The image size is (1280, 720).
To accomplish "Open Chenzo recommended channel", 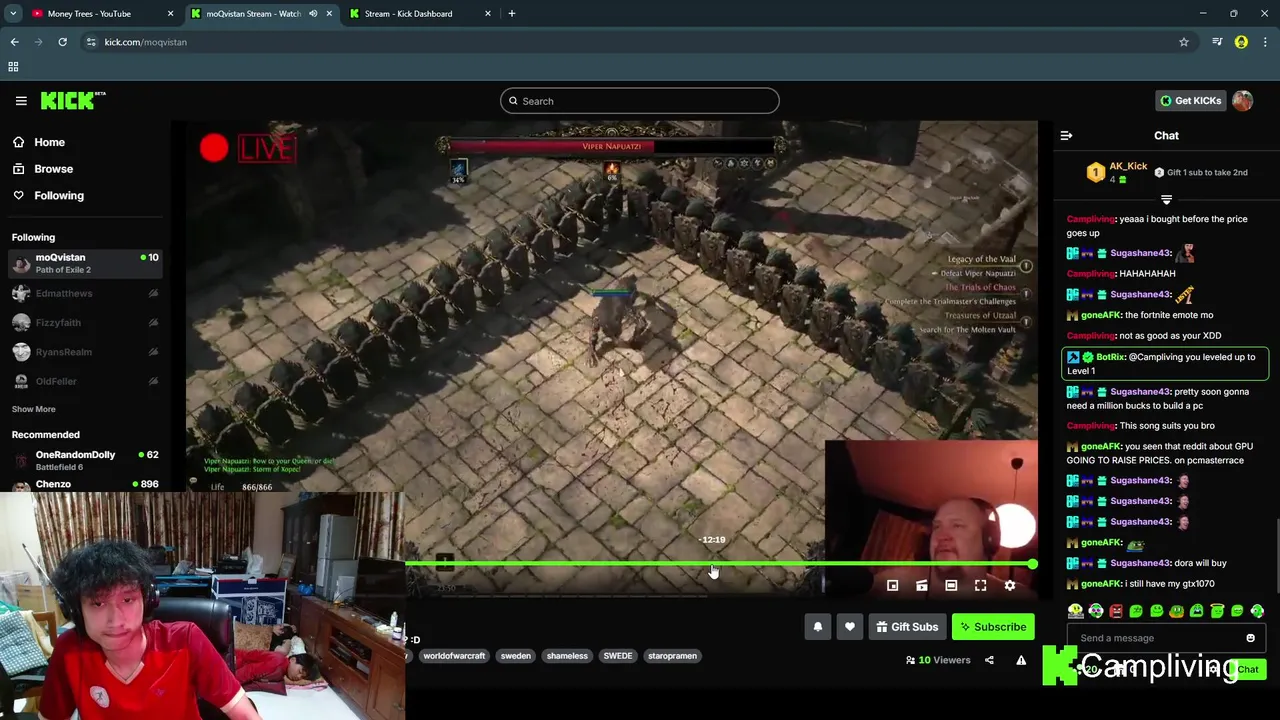I will click(x=85, y=484).
